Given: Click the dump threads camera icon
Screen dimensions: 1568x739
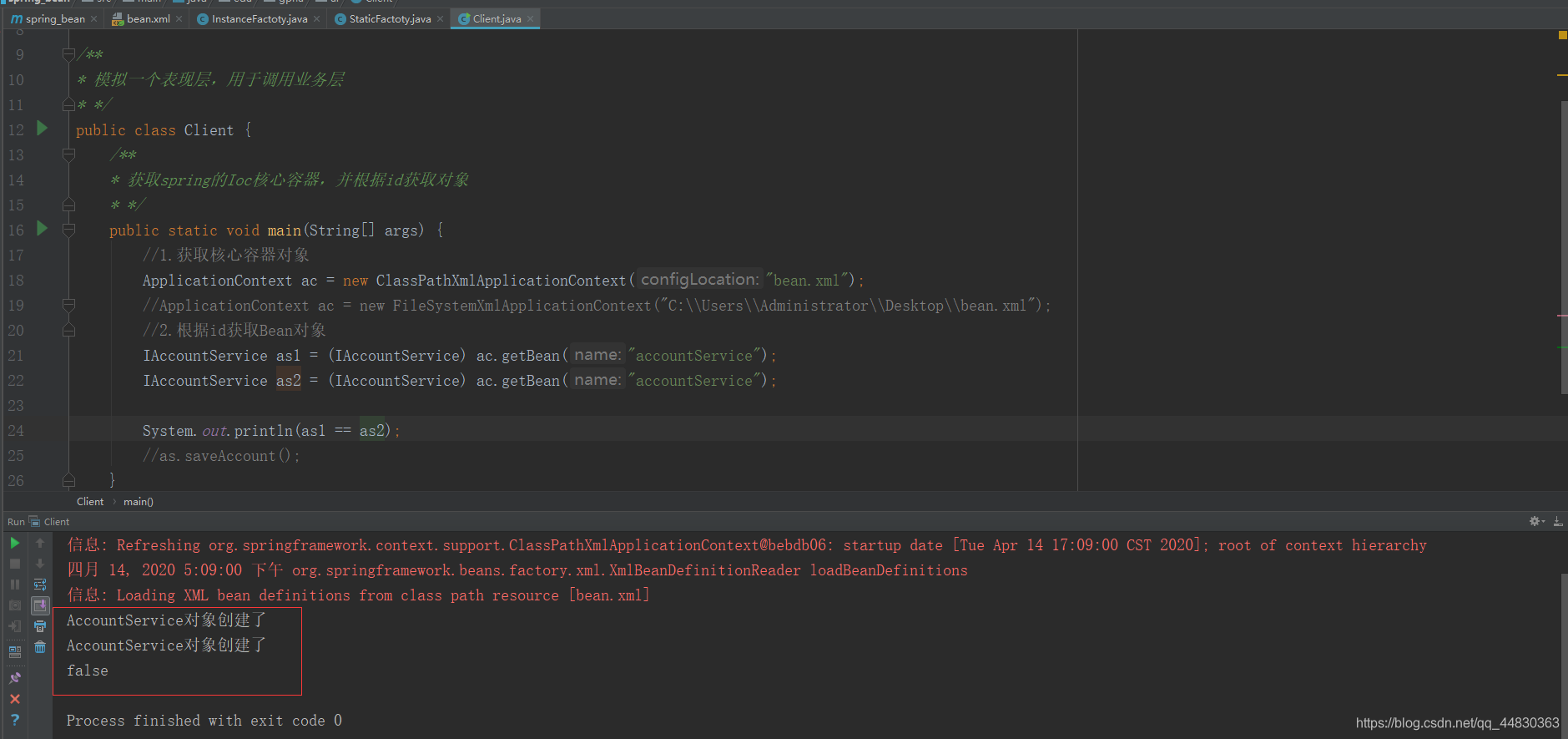Looking at the screenshot, I should tap(15, 605).
